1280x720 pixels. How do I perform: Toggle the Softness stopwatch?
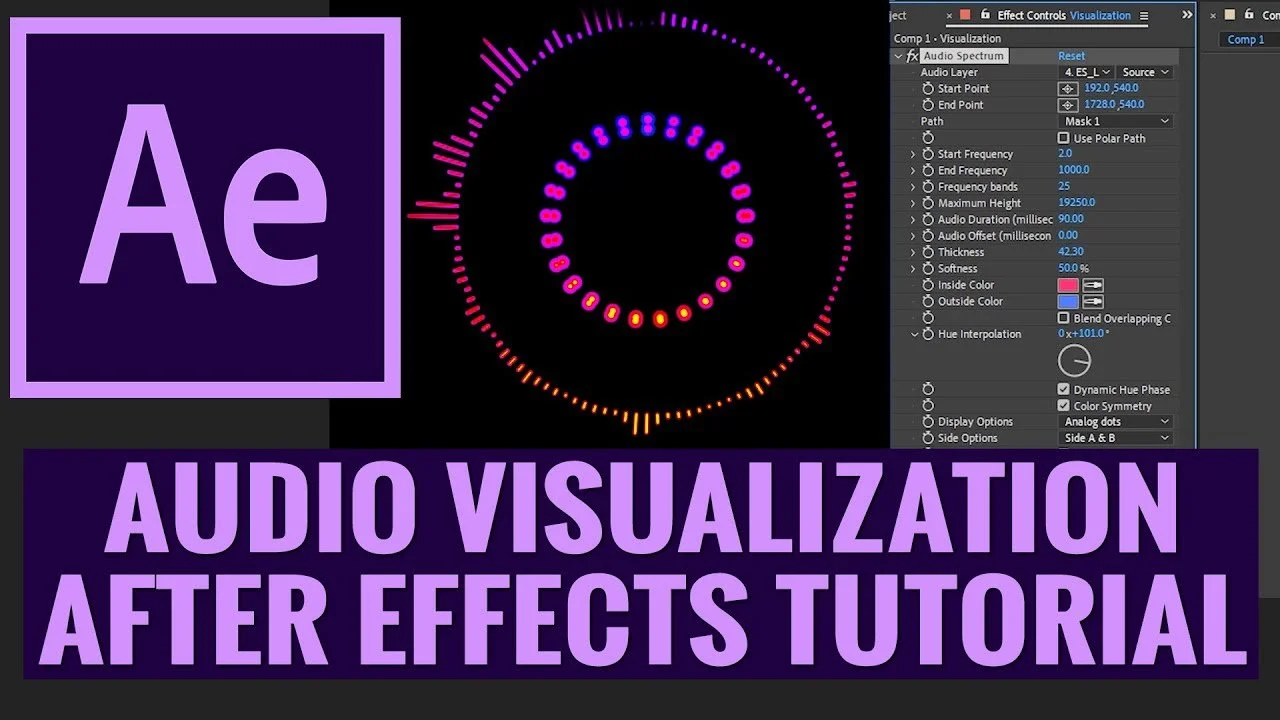[x=928, y=268]
